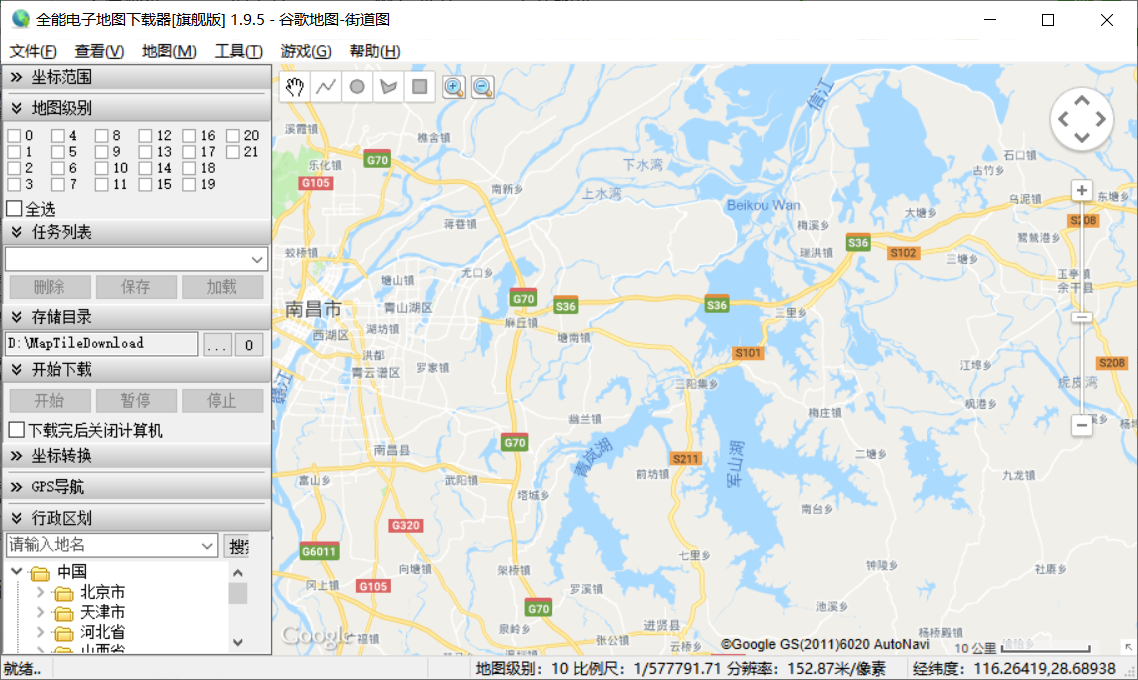The image size is (1138, 680).
Task: Expand the 坐标范围 panel
Action: pyautogui.click(x=136, y=77)
